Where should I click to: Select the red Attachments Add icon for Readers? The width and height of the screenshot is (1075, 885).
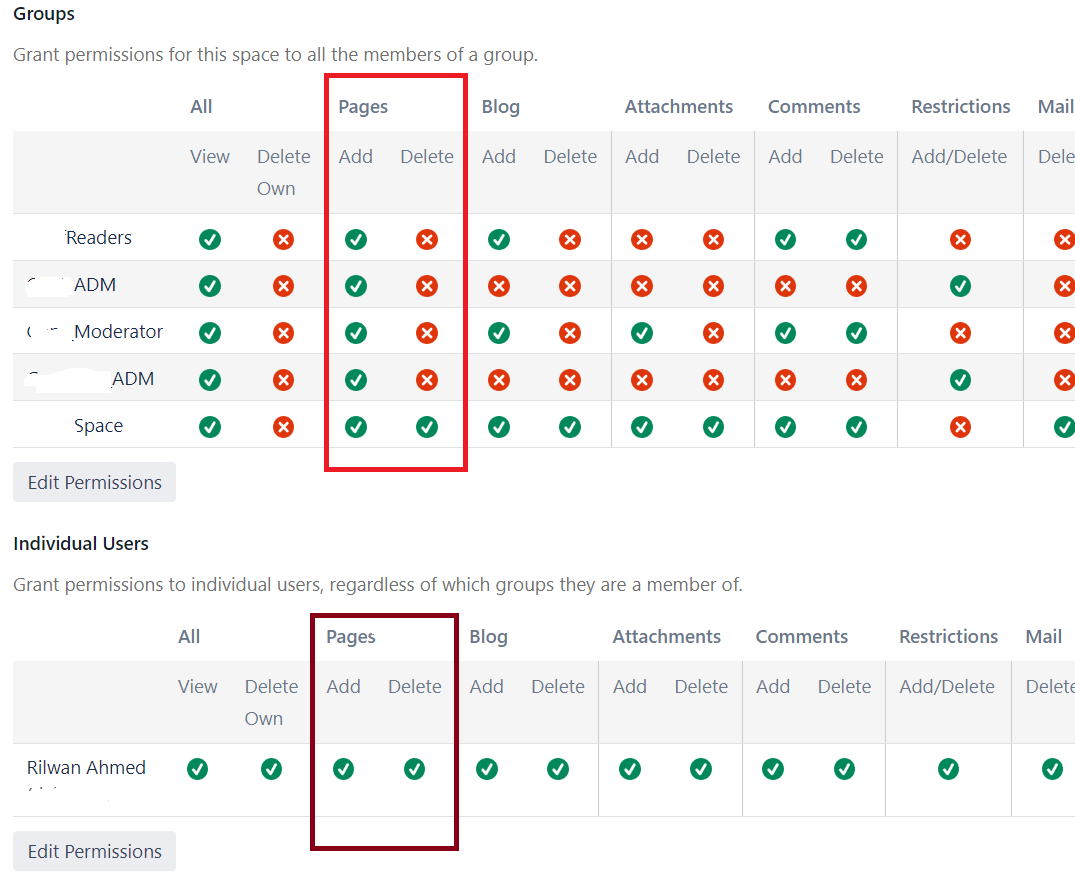click(x=641, y=239)
